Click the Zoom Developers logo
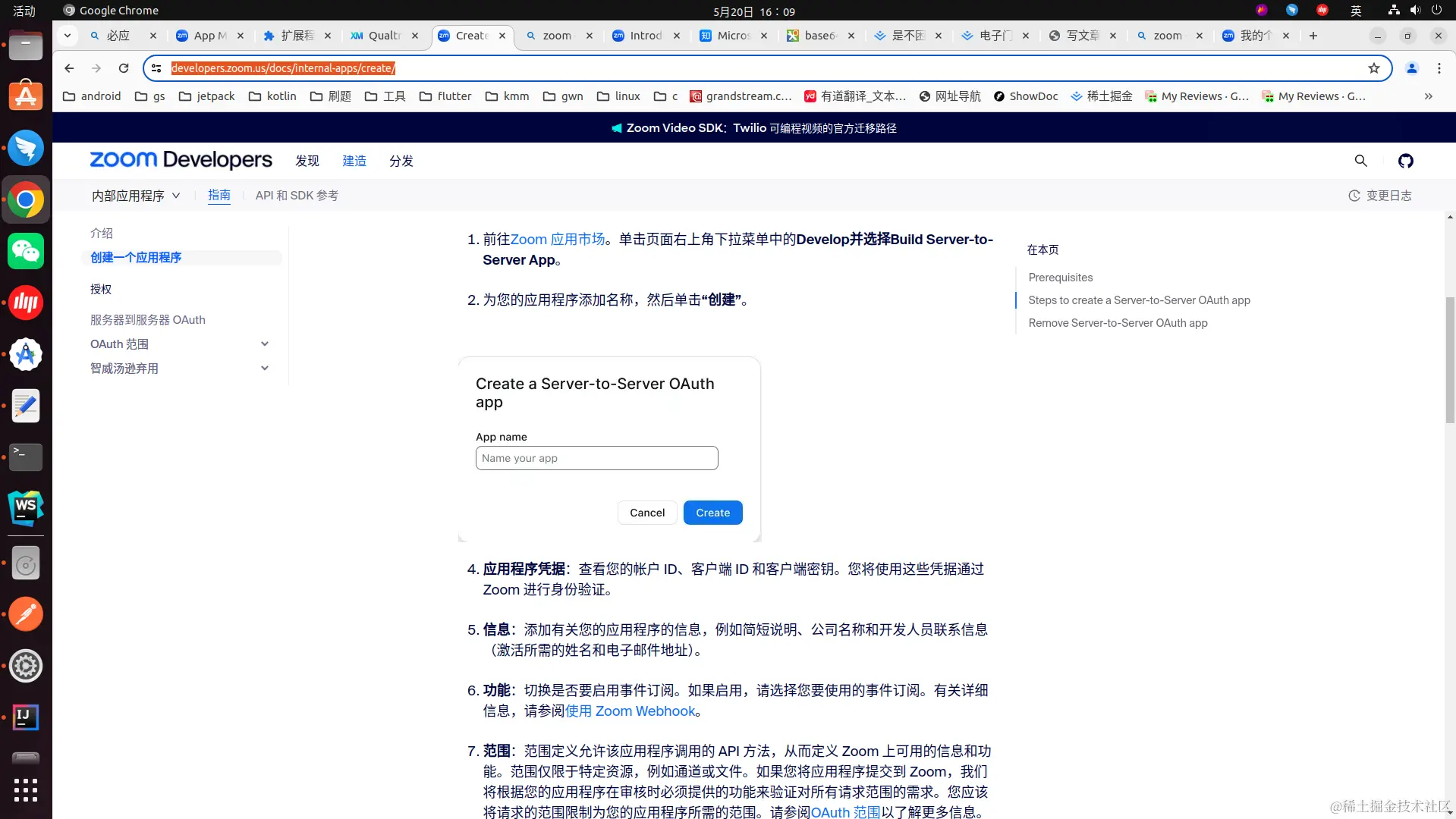1456x819 pixels. [x=181, y=160]
